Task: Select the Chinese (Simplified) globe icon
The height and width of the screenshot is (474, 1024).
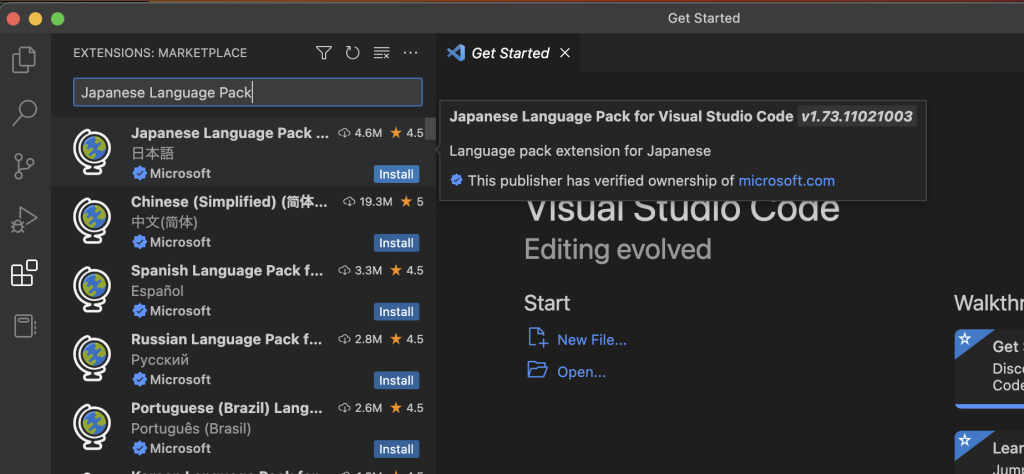Action: (92, 221)
